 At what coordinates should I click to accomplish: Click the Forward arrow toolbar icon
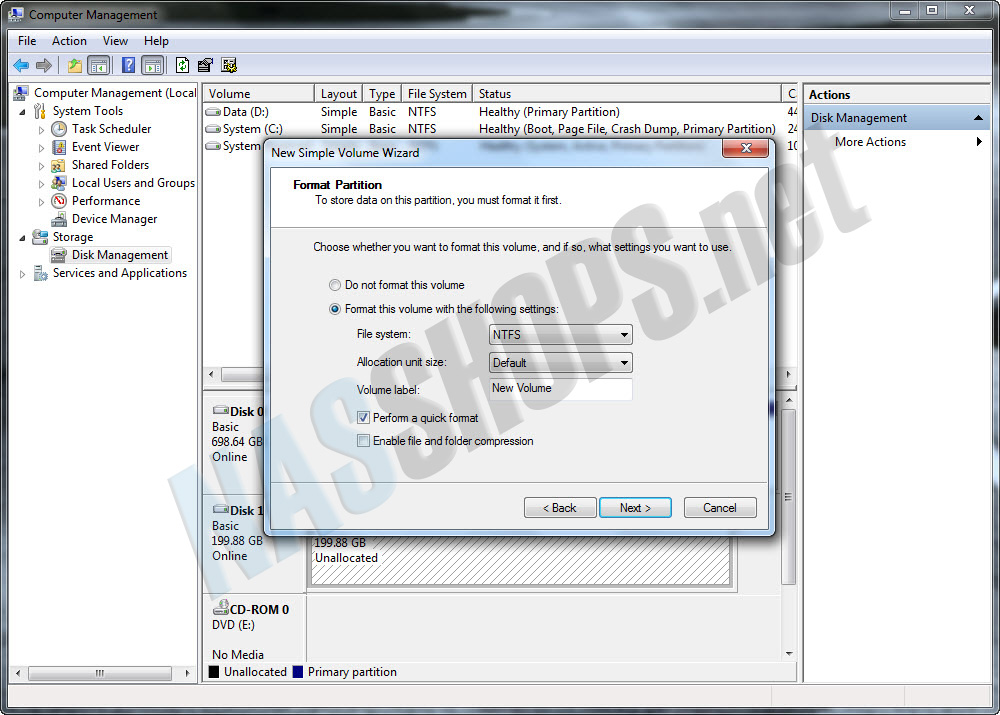(44, 65)
